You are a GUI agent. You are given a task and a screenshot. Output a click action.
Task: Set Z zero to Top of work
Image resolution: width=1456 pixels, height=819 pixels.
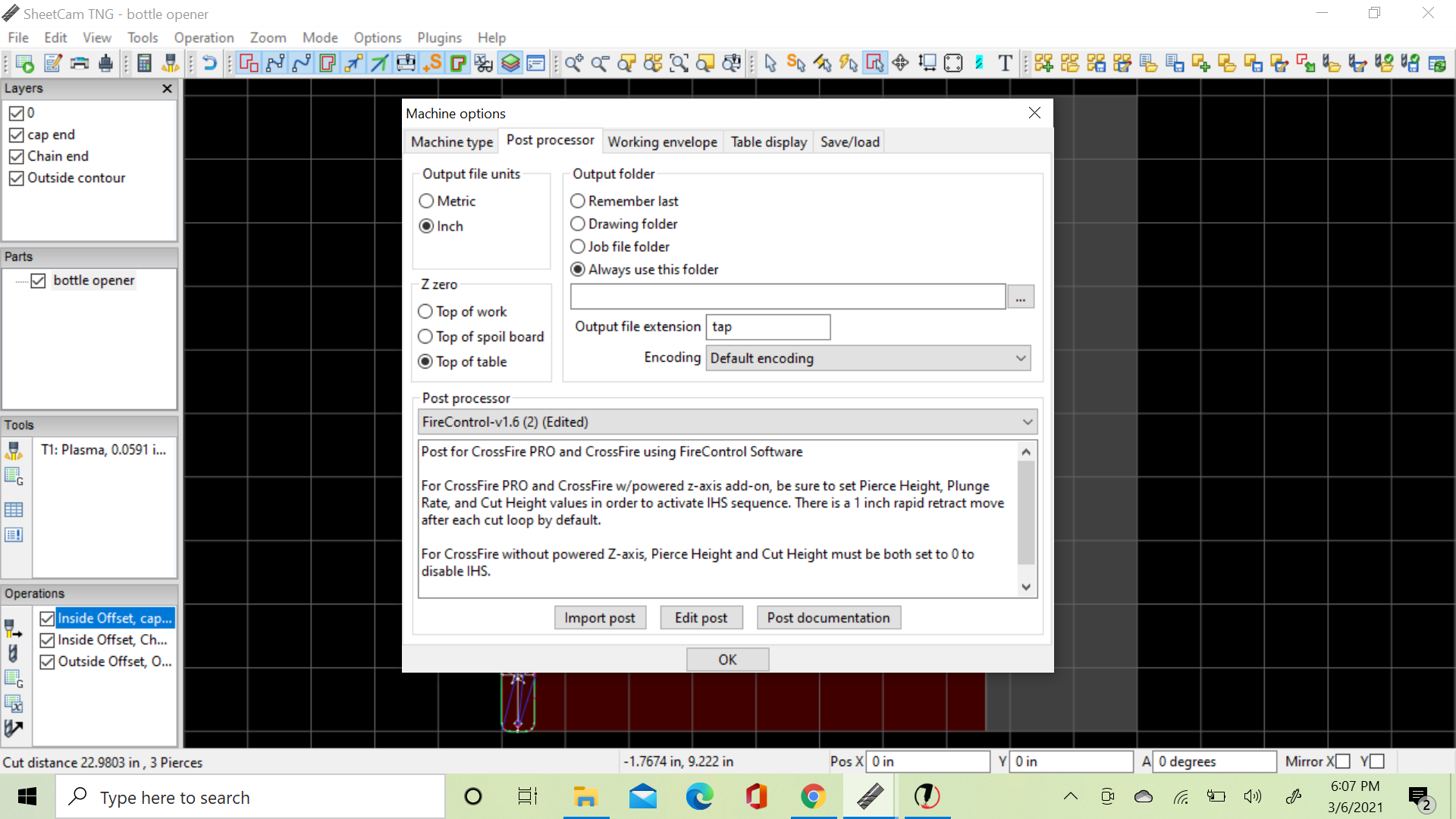click(463, 312)
